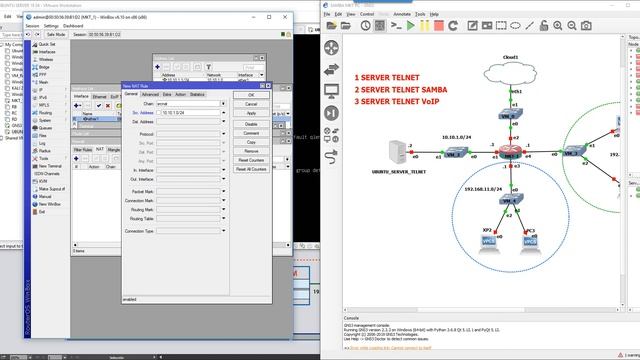Browse end devices monitor icon in GNS3
This screenshot has width=640, height=360.
(x=331, y=91)
